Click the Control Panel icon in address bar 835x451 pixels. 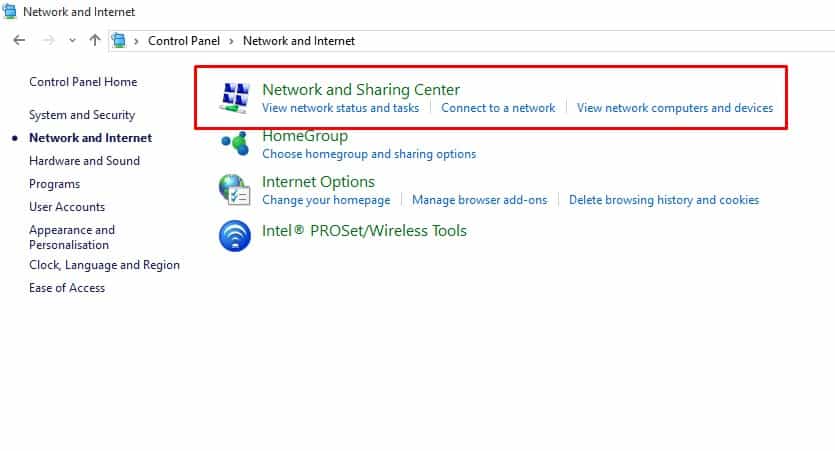point(120,41)
